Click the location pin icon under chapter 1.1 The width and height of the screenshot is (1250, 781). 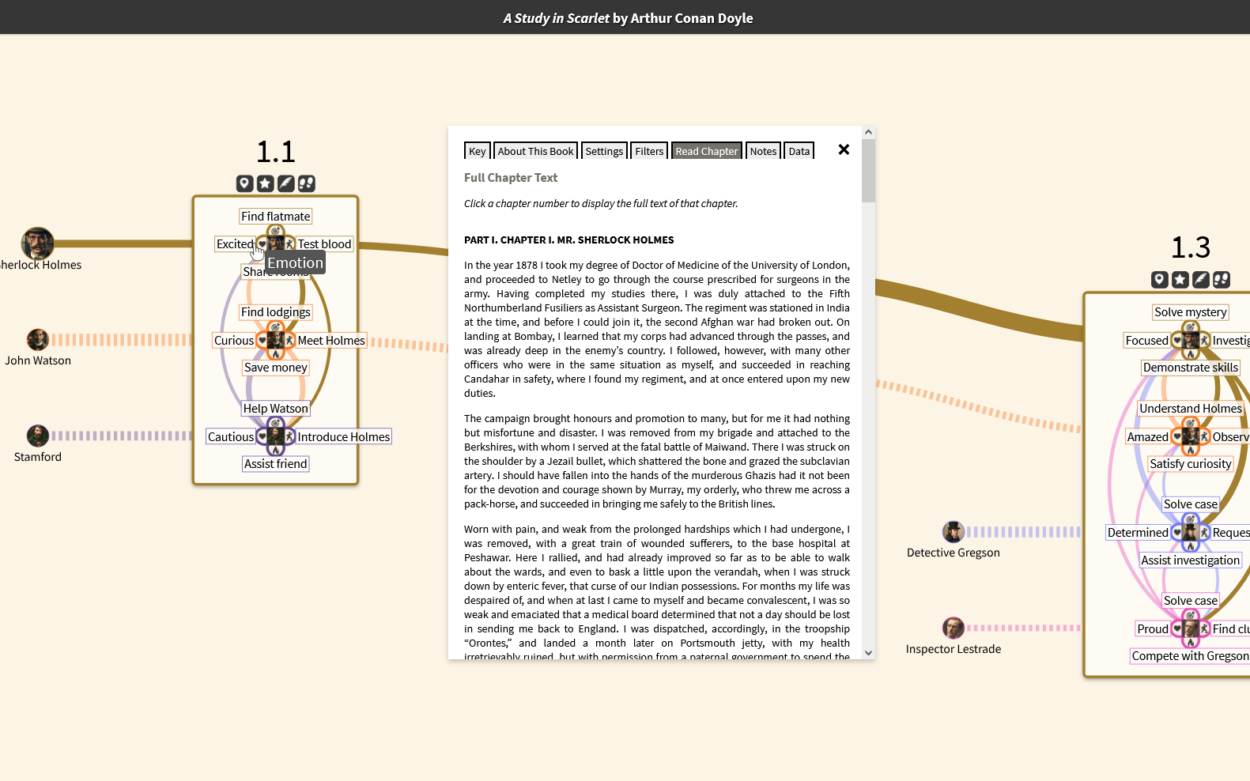(x=244, y=183)
